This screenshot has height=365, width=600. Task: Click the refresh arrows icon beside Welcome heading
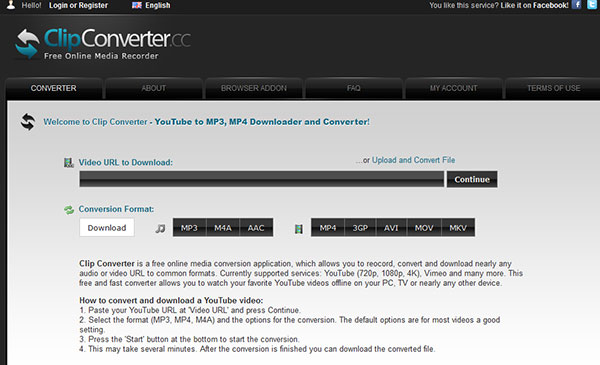[28, 122]
